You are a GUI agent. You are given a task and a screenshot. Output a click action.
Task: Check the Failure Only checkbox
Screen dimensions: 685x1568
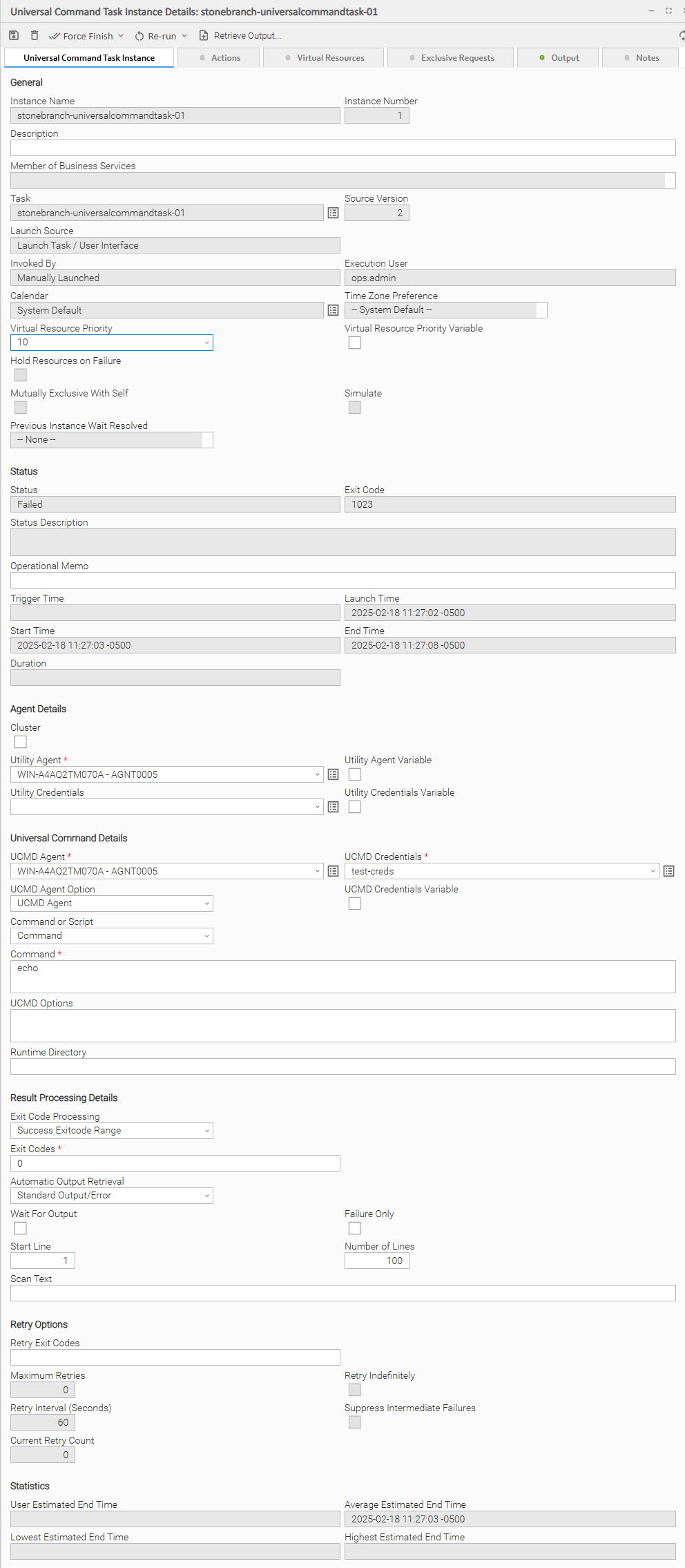(x=355, y=1228)
